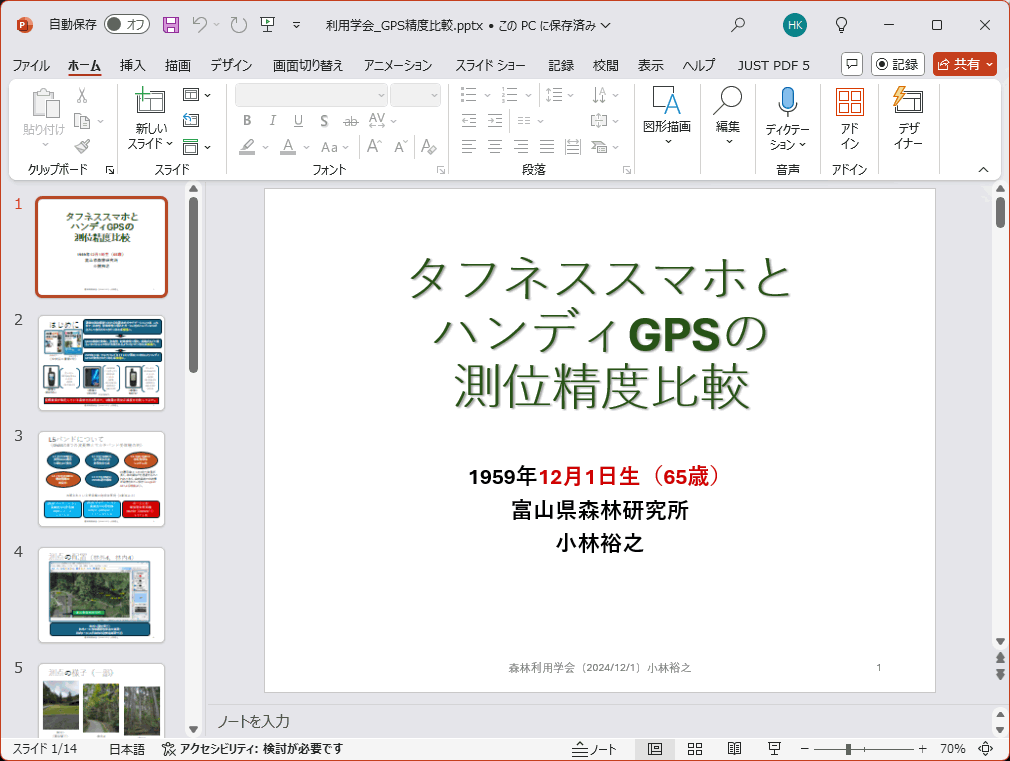Toggle the AutoSave switch
The image size is (1010, 761).
click(127, 25)
